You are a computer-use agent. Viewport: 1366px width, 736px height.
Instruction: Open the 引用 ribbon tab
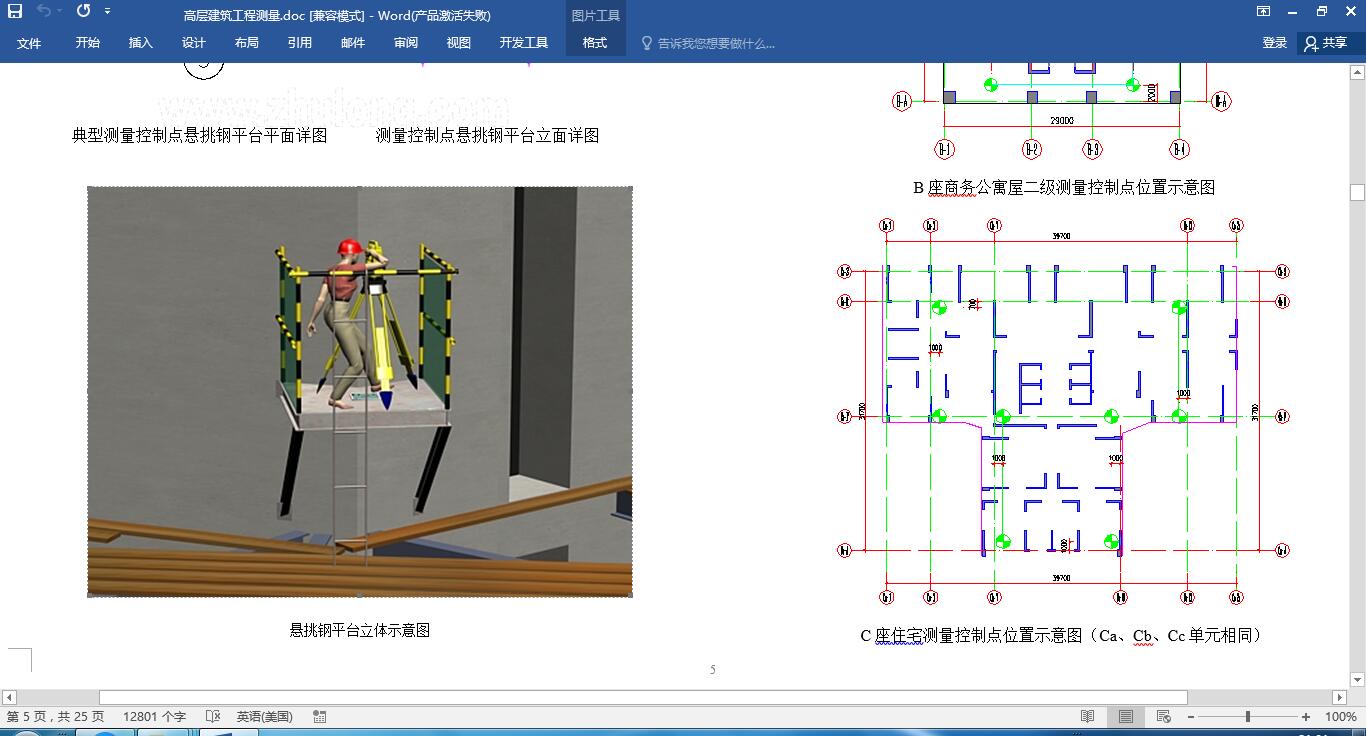click(300, 43)
